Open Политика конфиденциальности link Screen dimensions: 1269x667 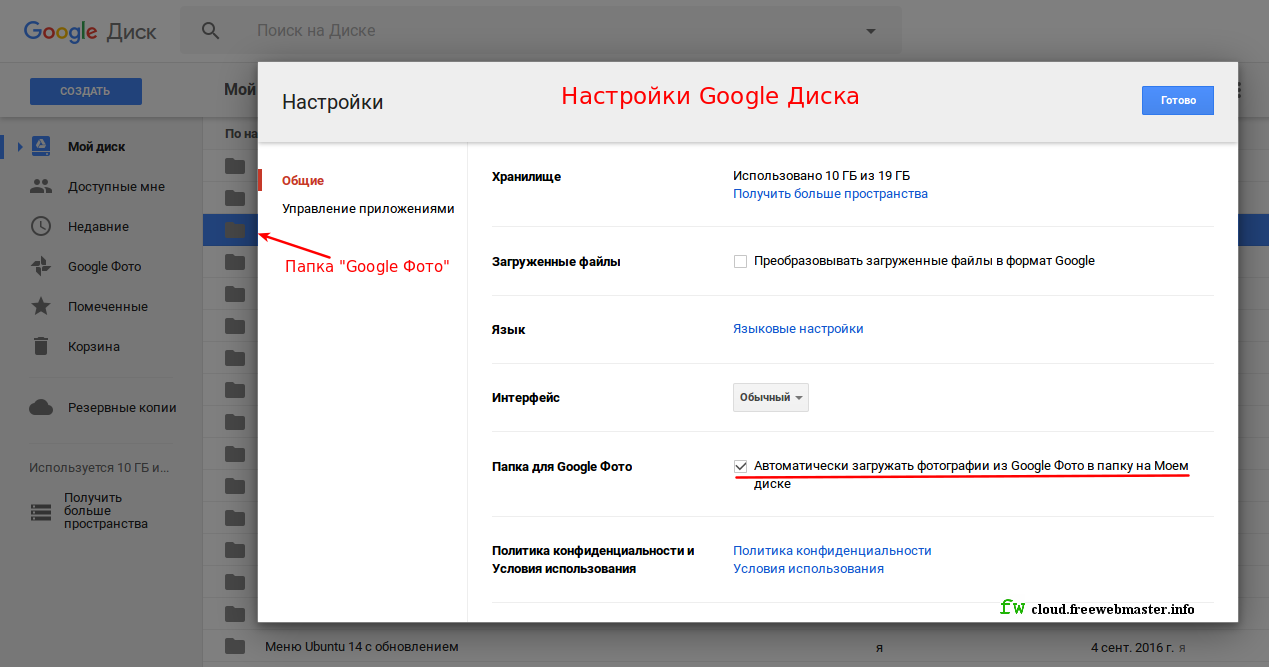(x=832, y=551)
